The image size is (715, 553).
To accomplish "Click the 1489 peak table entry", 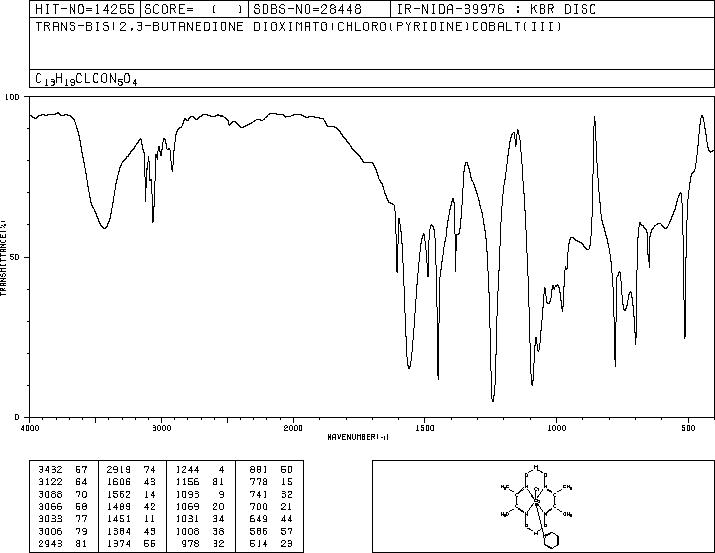I will pos(131,506).
